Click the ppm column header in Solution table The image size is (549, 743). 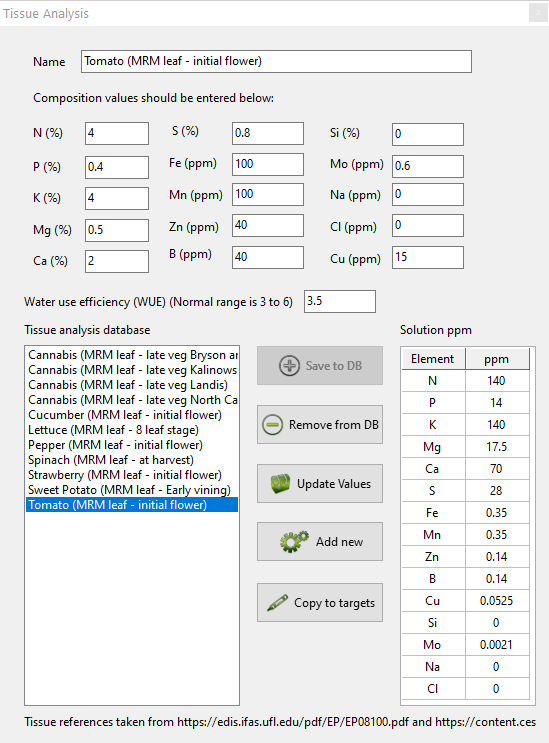497,359
